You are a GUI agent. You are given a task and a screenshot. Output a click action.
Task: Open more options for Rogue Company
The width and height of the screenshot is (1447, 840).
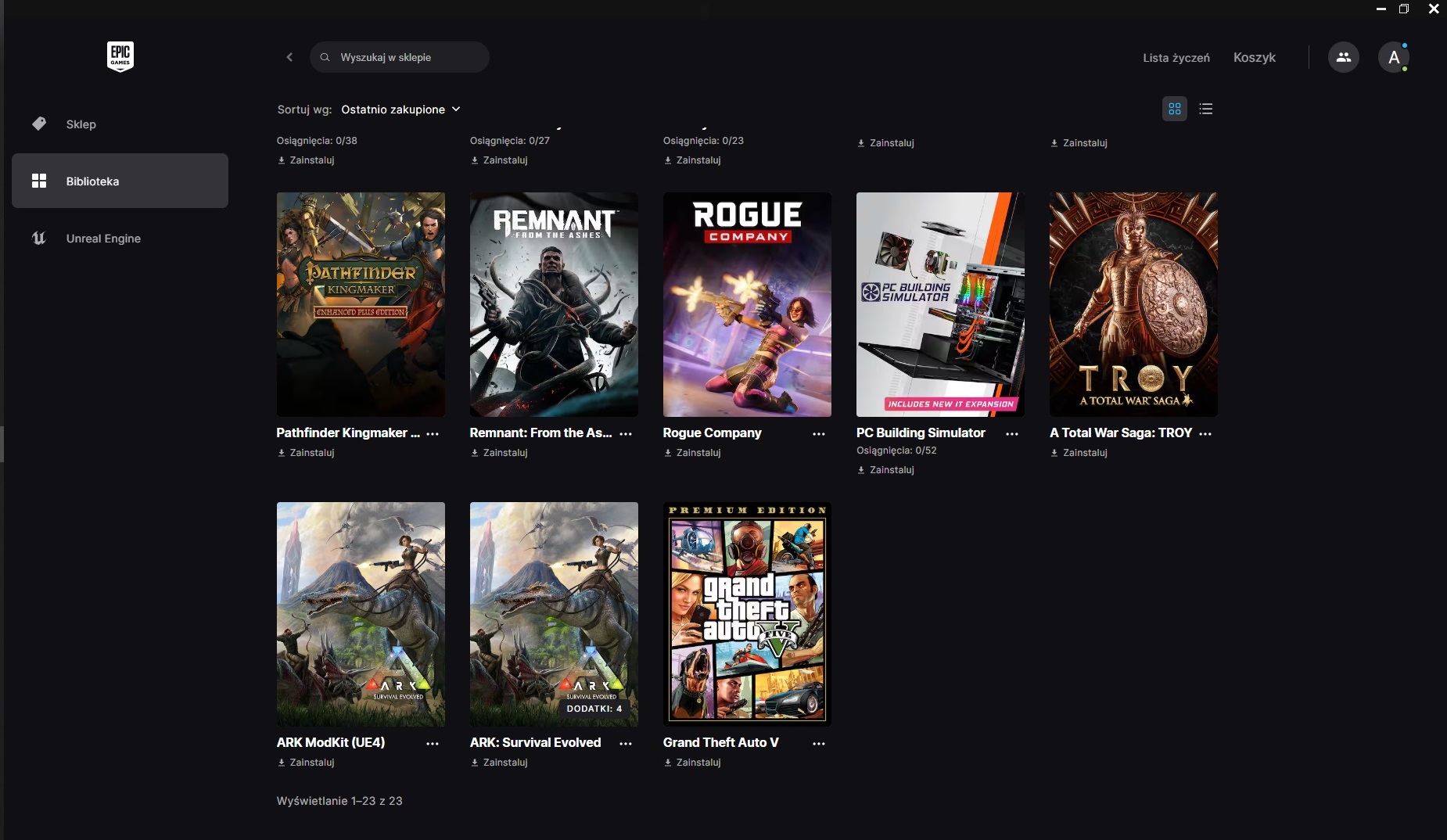[x=819, y=433]
